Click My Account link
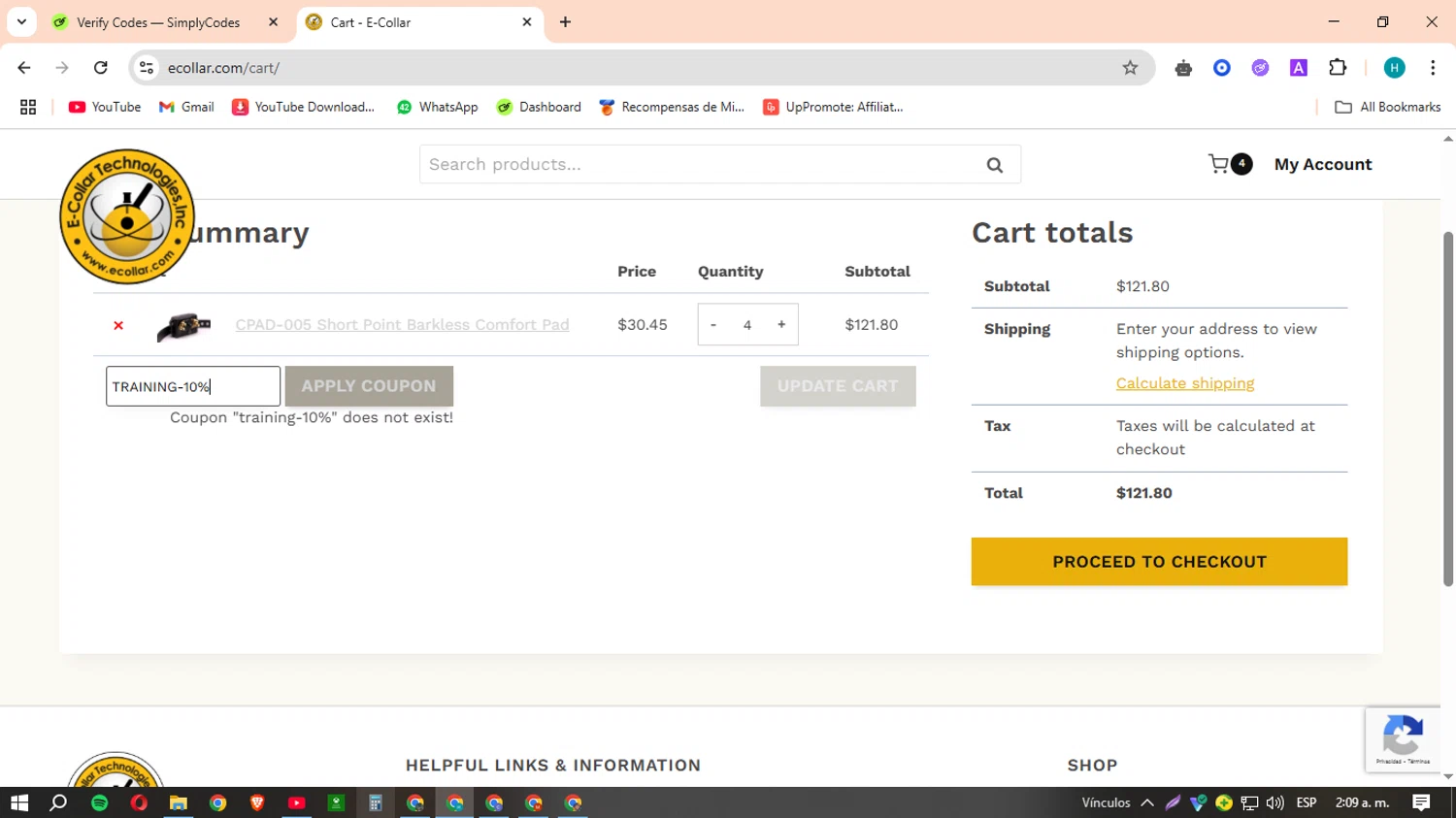 (1323, 165)
